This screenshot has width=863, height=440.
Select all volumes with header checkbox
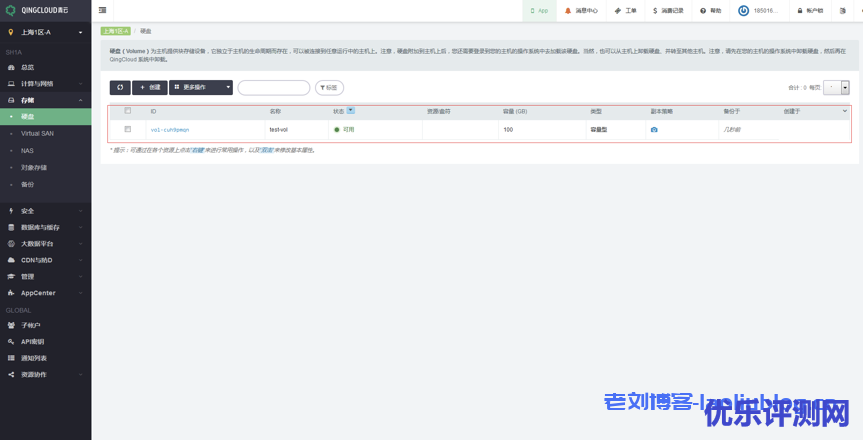pyautogui.click(x=128, y=111)
